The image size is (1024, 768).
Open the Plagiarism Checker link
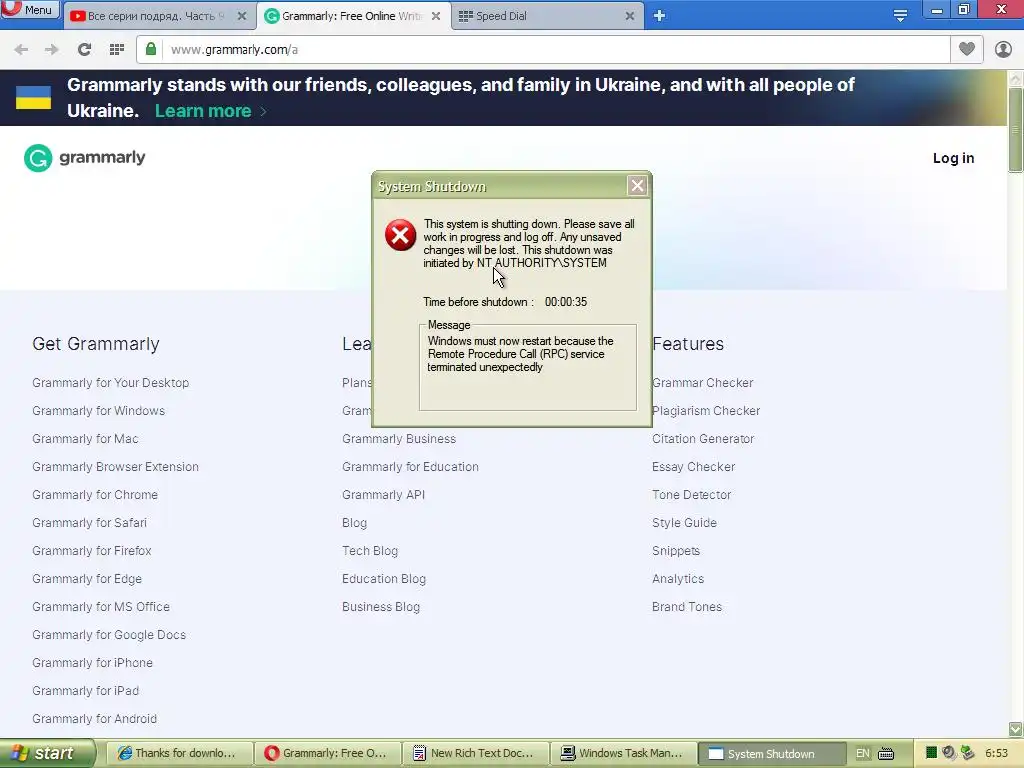pyautogui.click(x=706, y=411)
